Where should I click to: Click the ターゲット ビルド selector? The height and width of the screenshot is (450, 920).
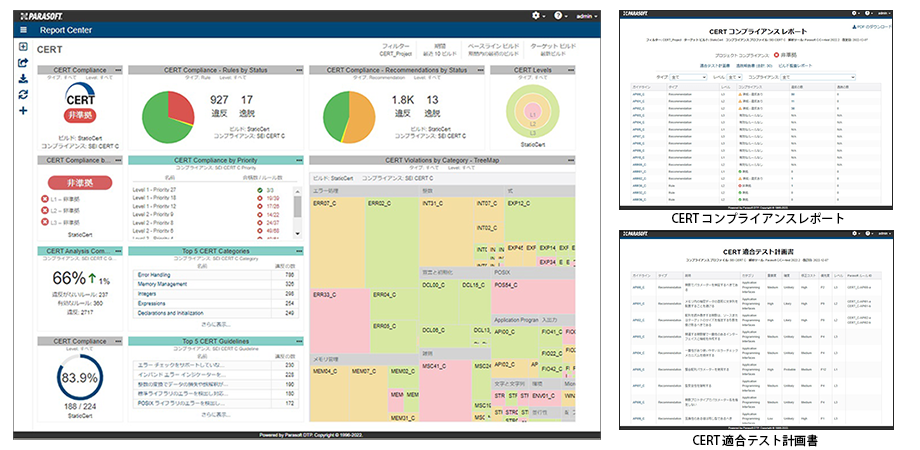[x=553, y=49]
